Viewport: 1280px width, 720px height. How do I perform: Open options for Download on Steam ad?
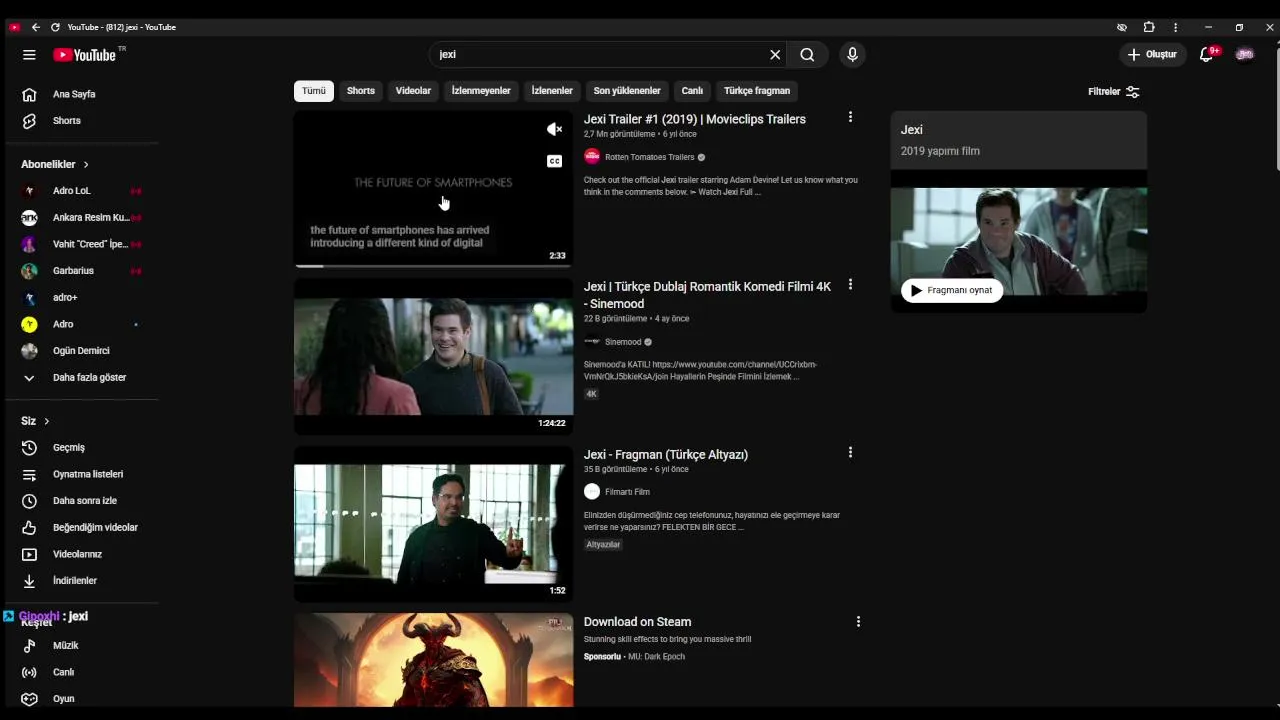857,621
